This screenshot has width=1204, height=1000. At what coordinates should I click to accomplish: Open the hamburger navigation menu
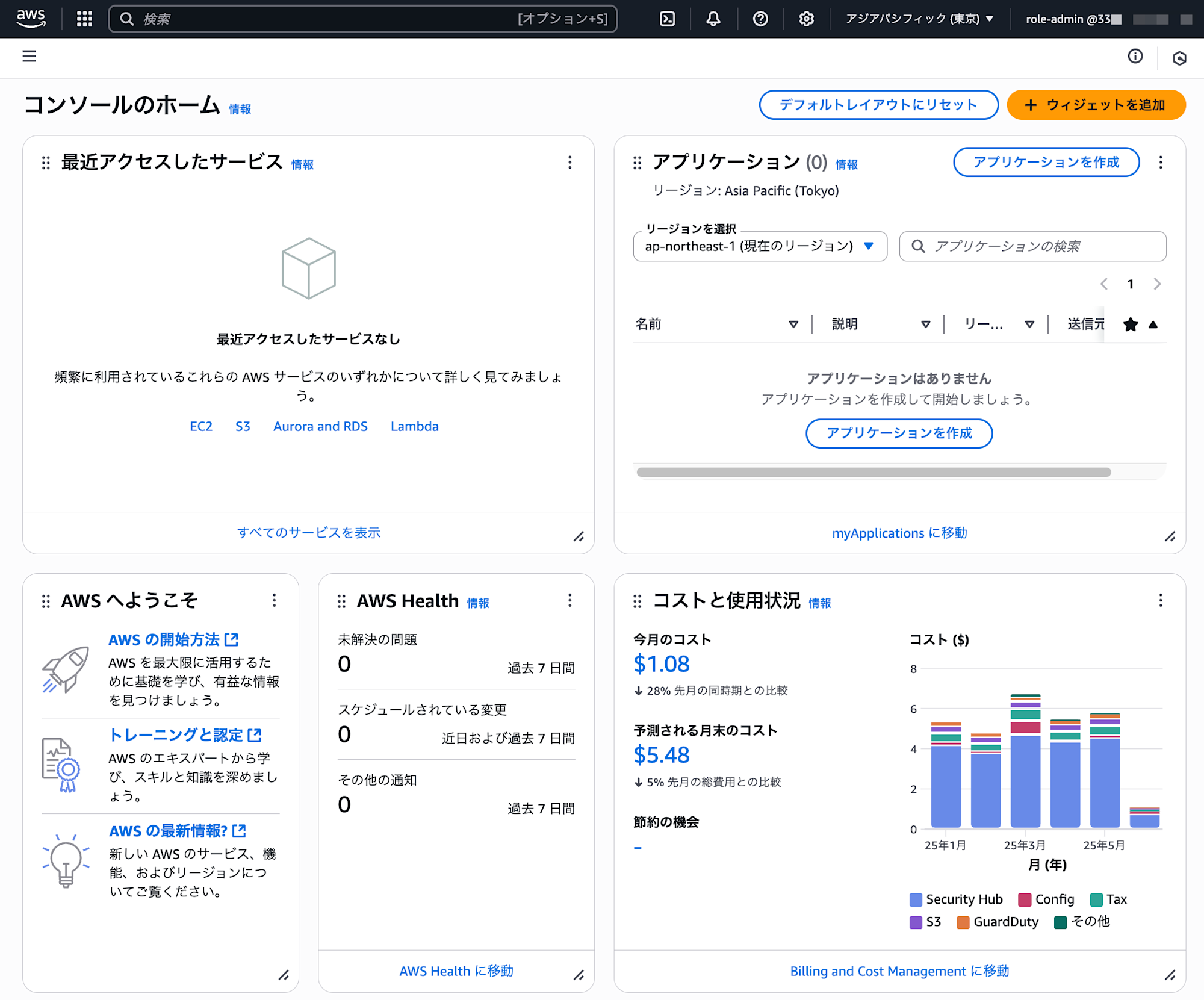point(29,56)
